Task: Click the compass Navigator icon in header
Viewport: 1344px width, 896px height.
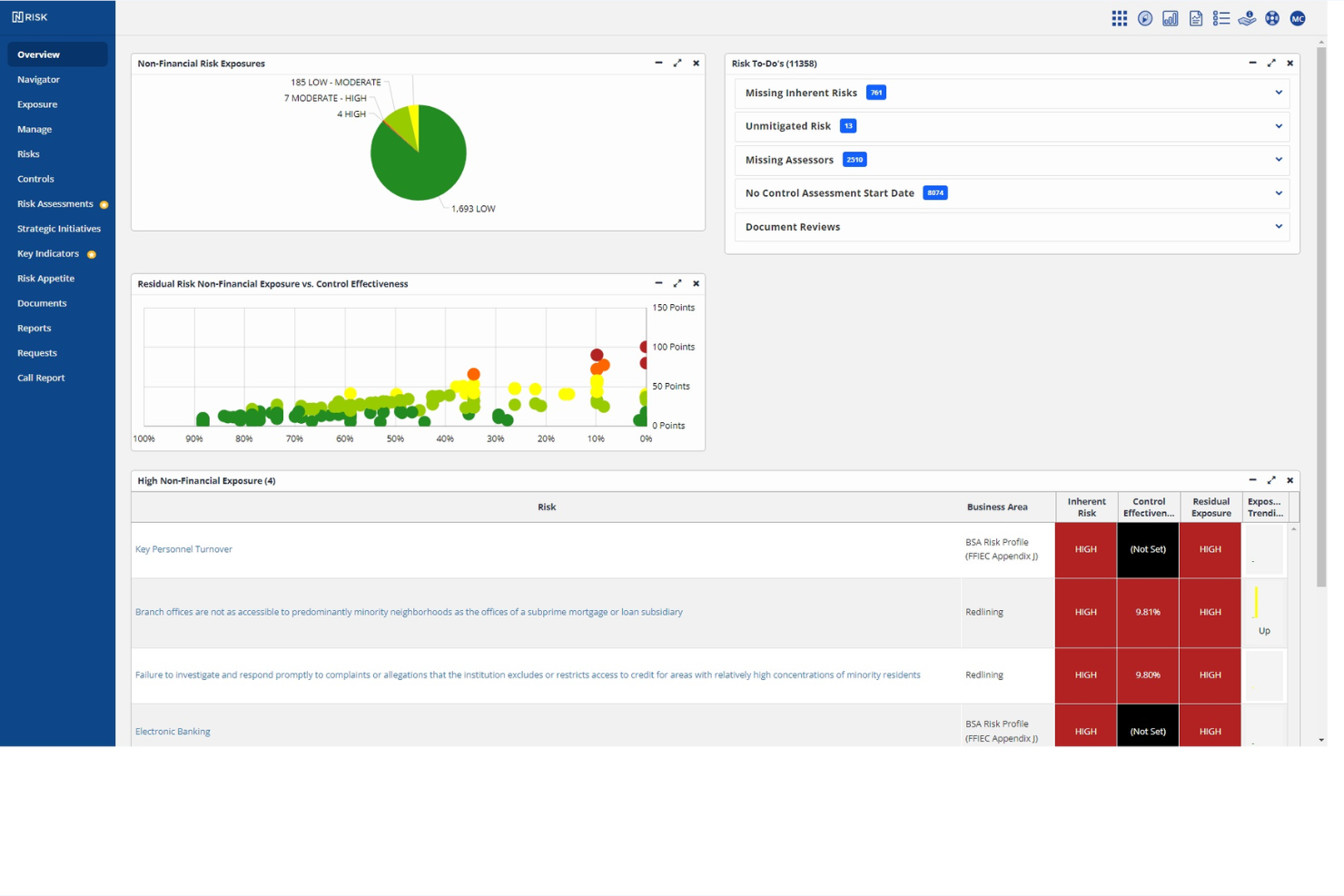Action: 1144,17
